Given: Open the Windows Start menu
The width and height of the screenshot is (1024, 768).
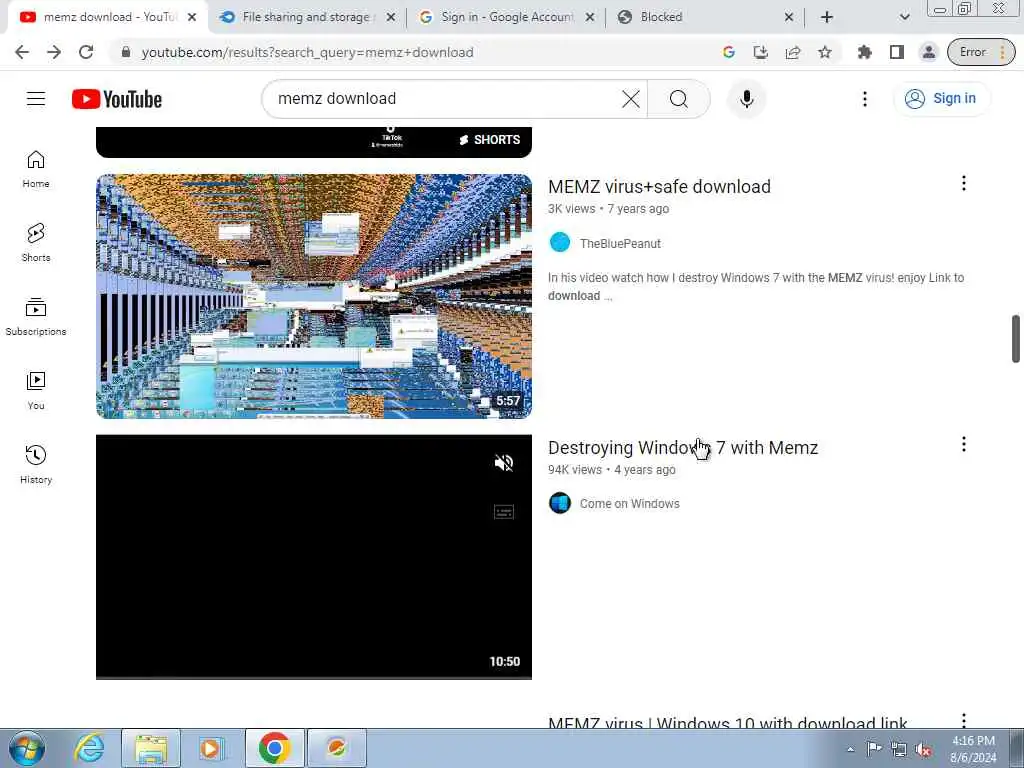Looking at the screenshot, I should [27, 748].
